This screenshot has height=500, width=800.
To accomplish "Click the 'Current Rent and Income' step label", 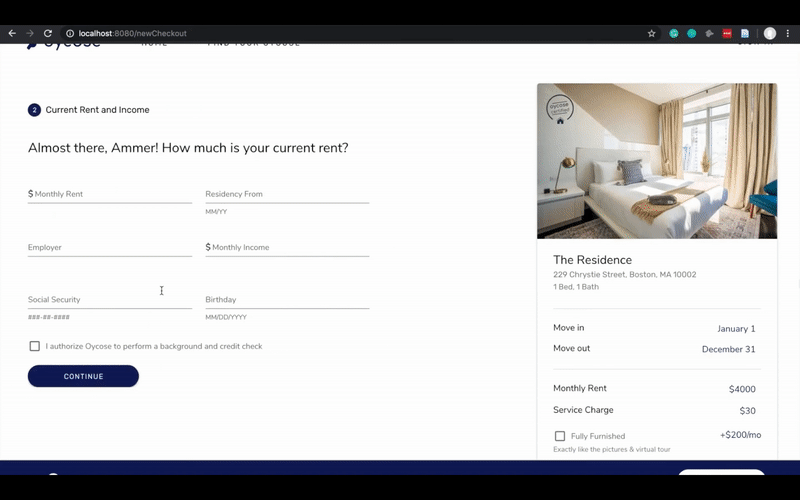I will point(97,110).
